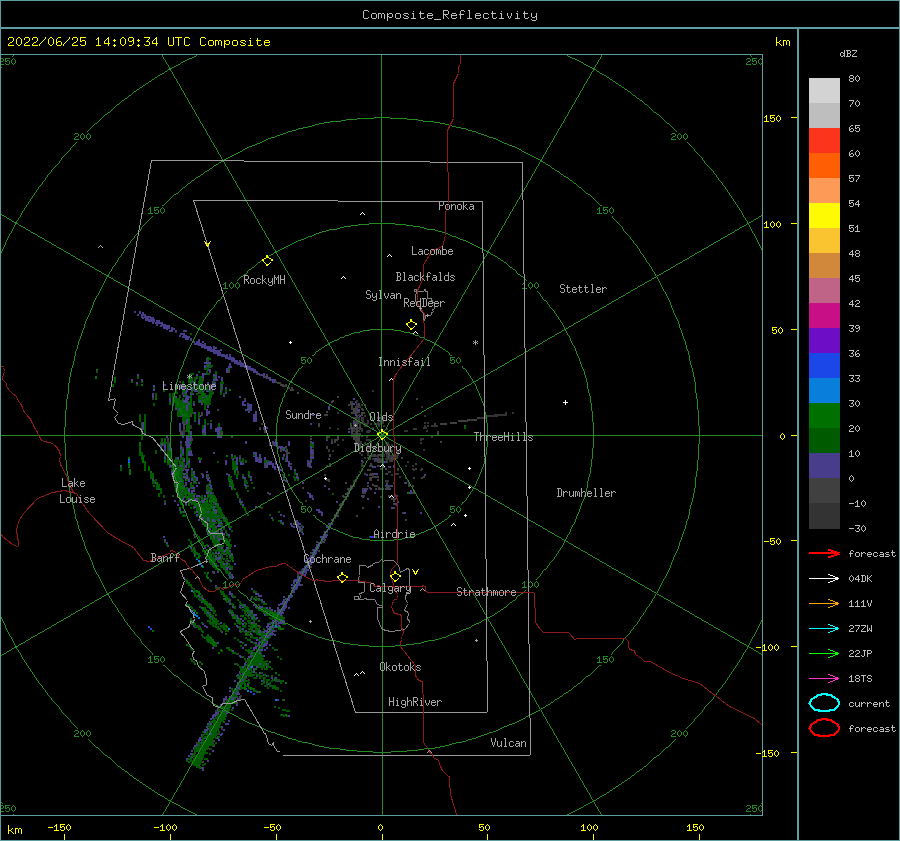Click the green 22JP arrow icon
This screenshot has width=900, height=841.
824,653
